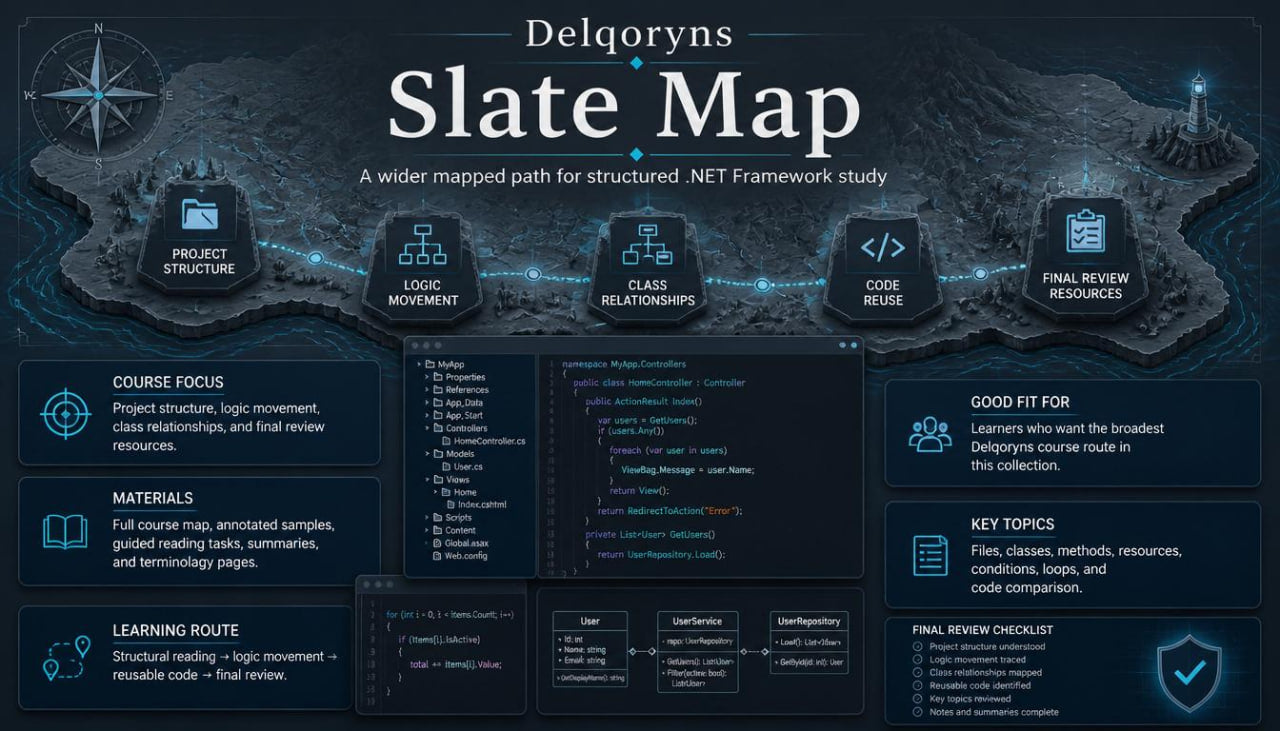This screenshot has width=1280, height=731.
Task: Click 'ViewBag.Message = user.Name;' code line
Action: [x=688, y=470]
